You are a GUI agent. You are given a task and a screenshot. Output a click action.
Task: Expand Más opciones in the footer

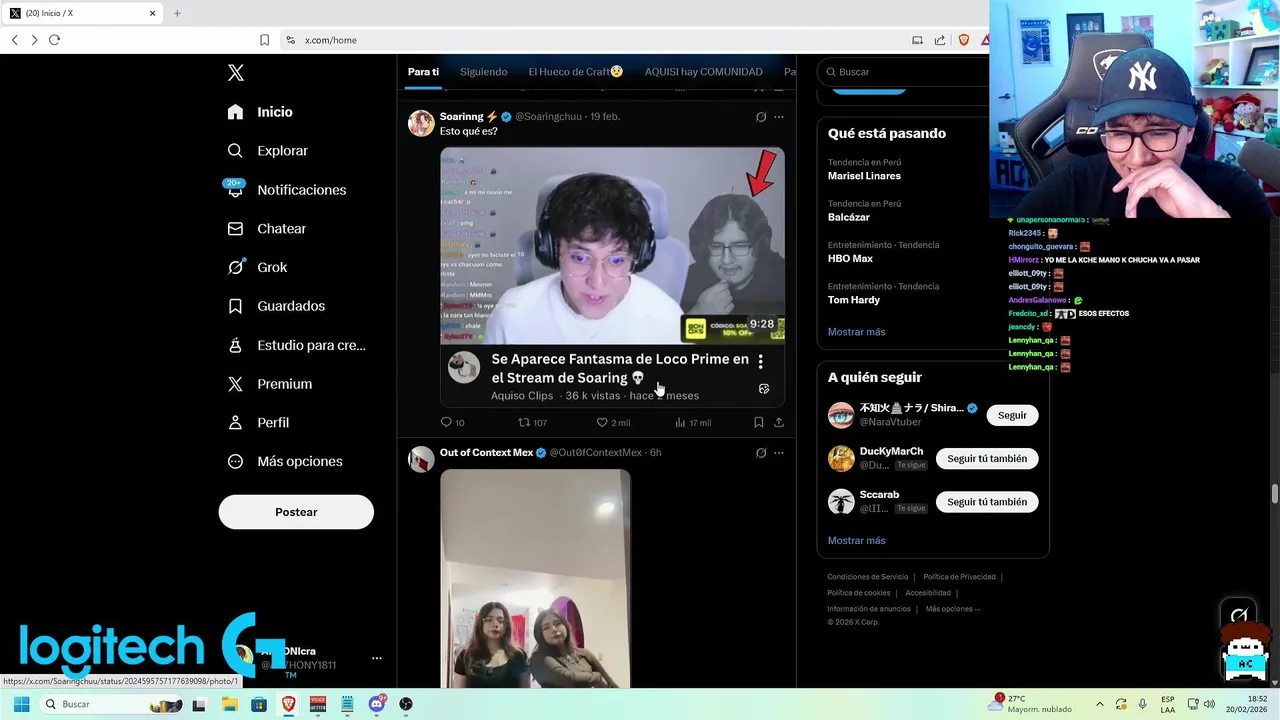tap(953, 609)
